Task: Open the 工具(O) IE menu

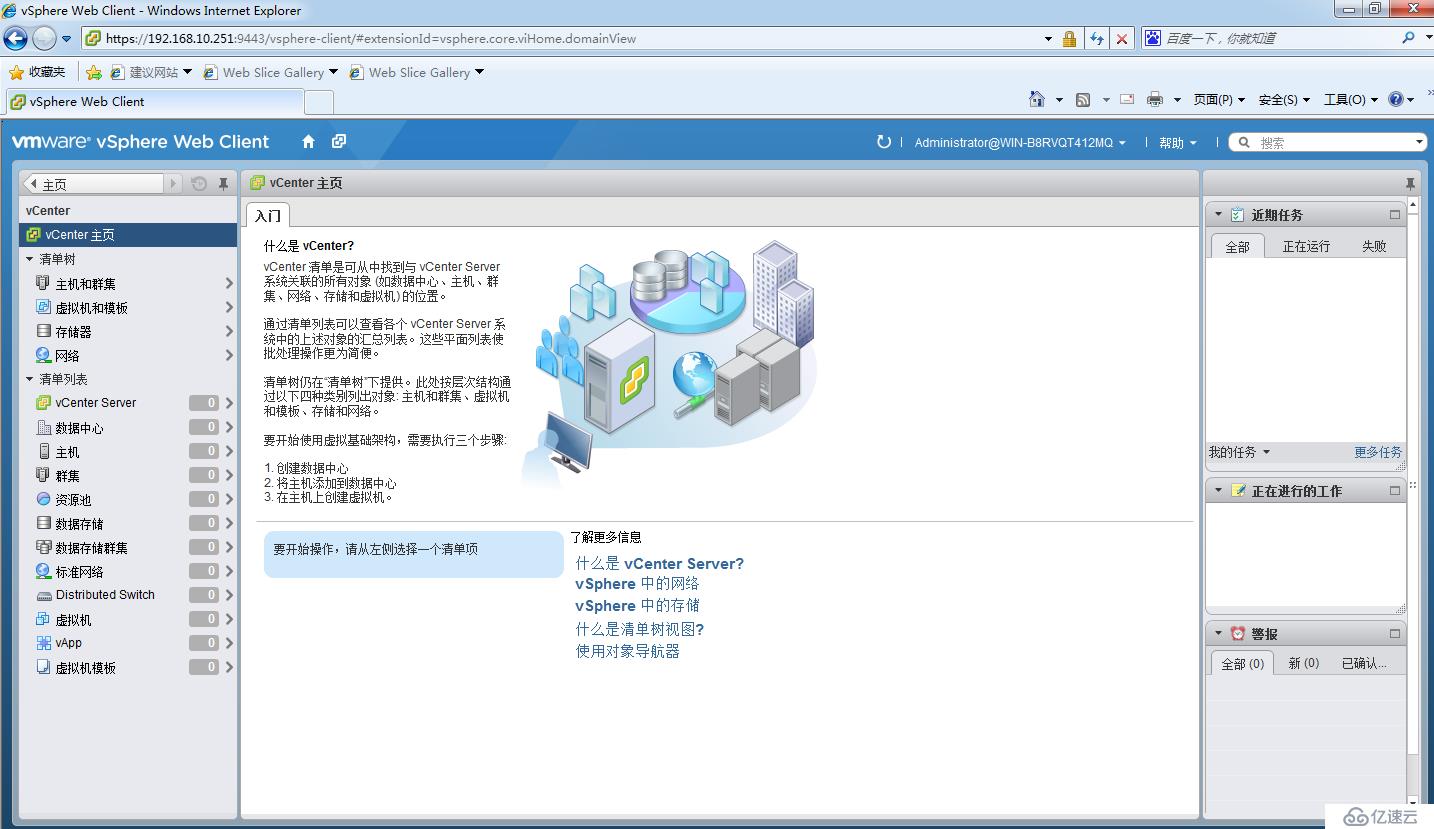Action: (x=1351, y=99)
